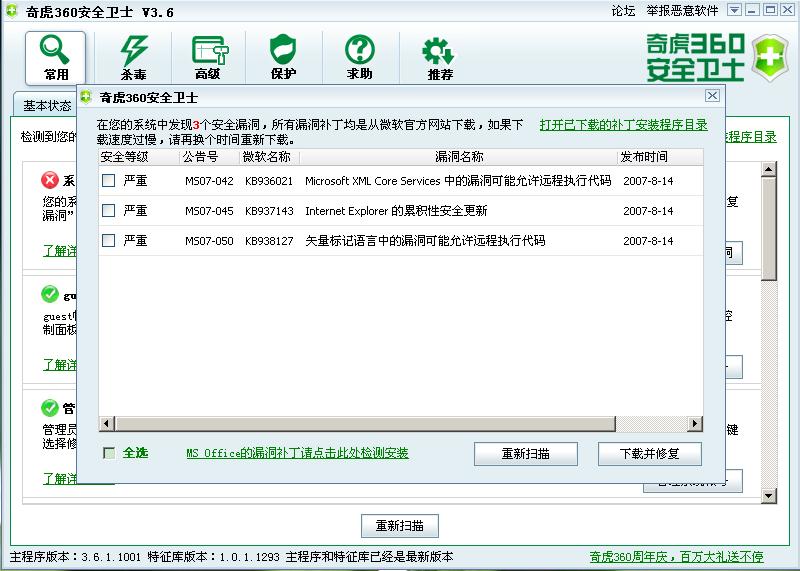Select text 矢量标记语言中的漏洞可能允许远程执行代码
This screenshot has height=571, width=800.
425,240
